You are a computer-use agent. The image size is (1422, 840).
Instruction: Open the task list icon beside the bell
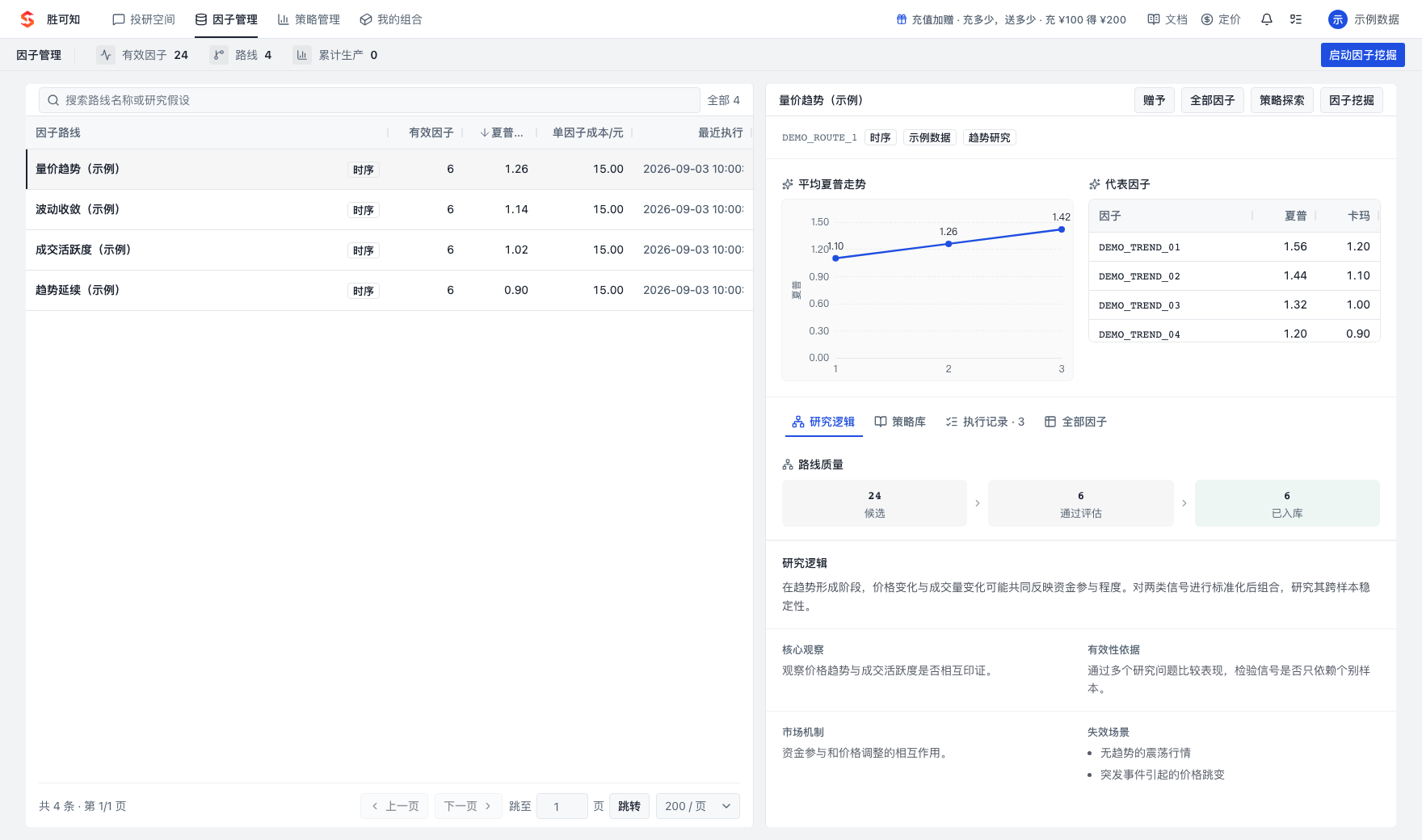coord(1296,19)
